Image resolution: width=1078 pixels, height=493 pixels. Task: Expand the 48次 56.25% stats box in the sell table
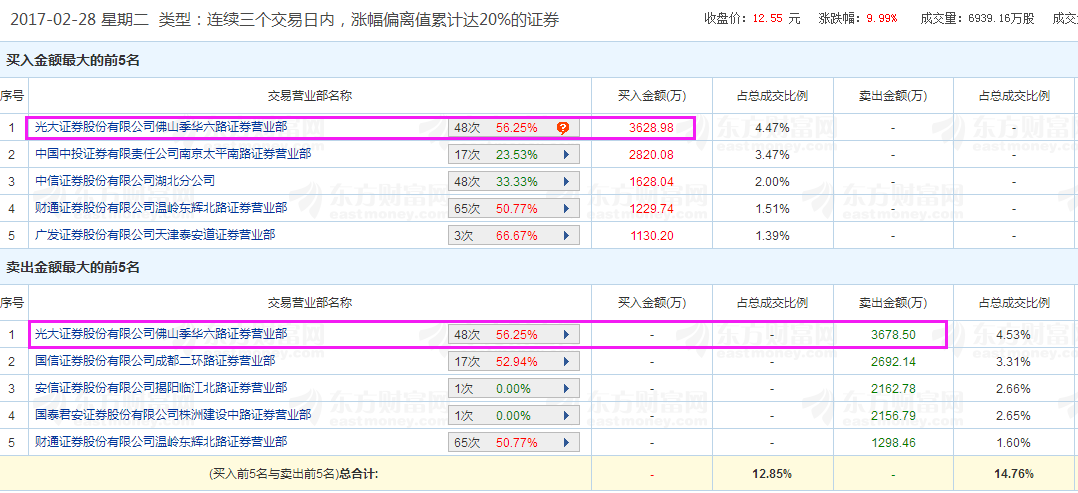pos(513,334)
